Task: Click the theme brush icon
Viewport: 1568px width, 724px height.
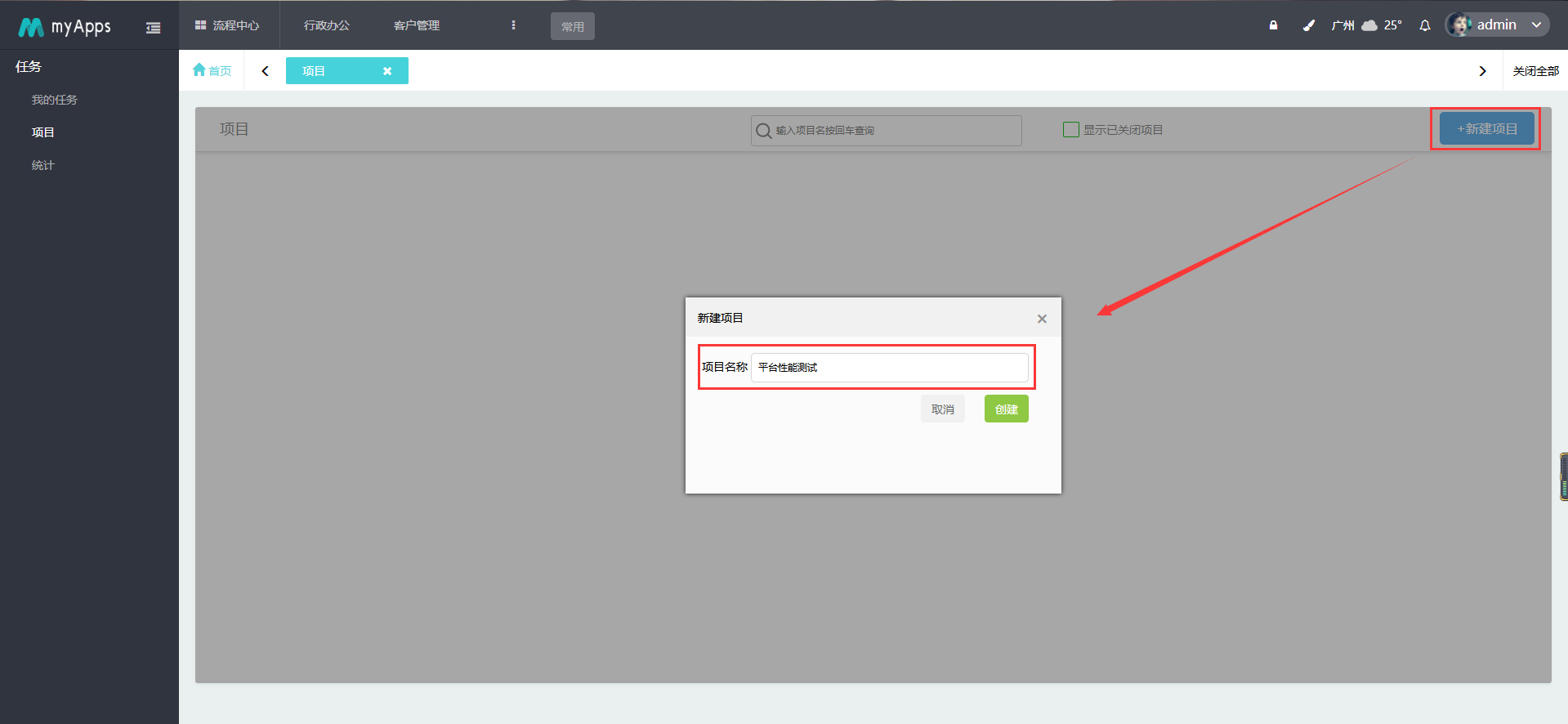Action: (x=1308, y=25)
